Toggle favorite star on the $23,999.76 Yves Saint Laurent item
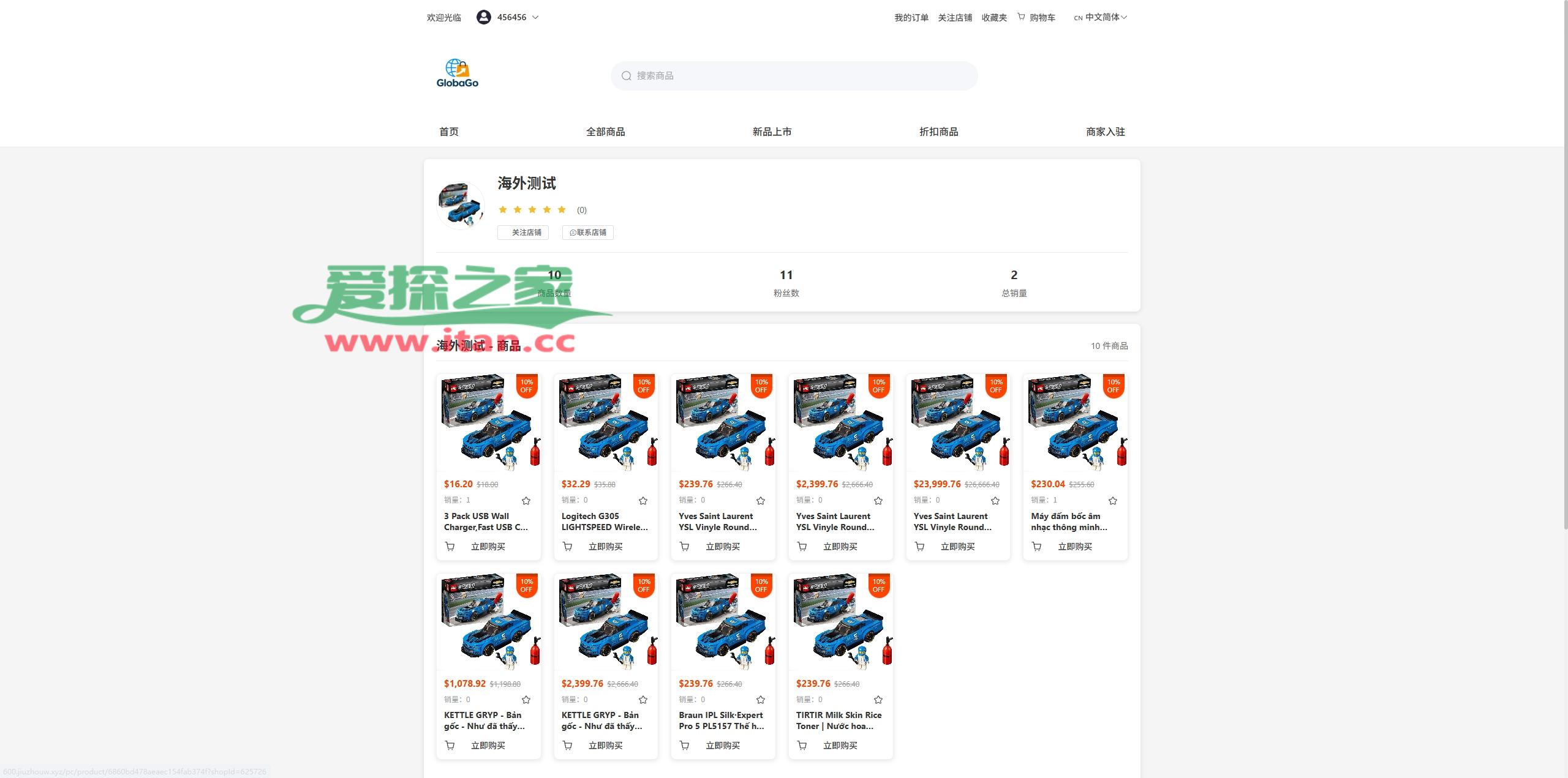 995,501
